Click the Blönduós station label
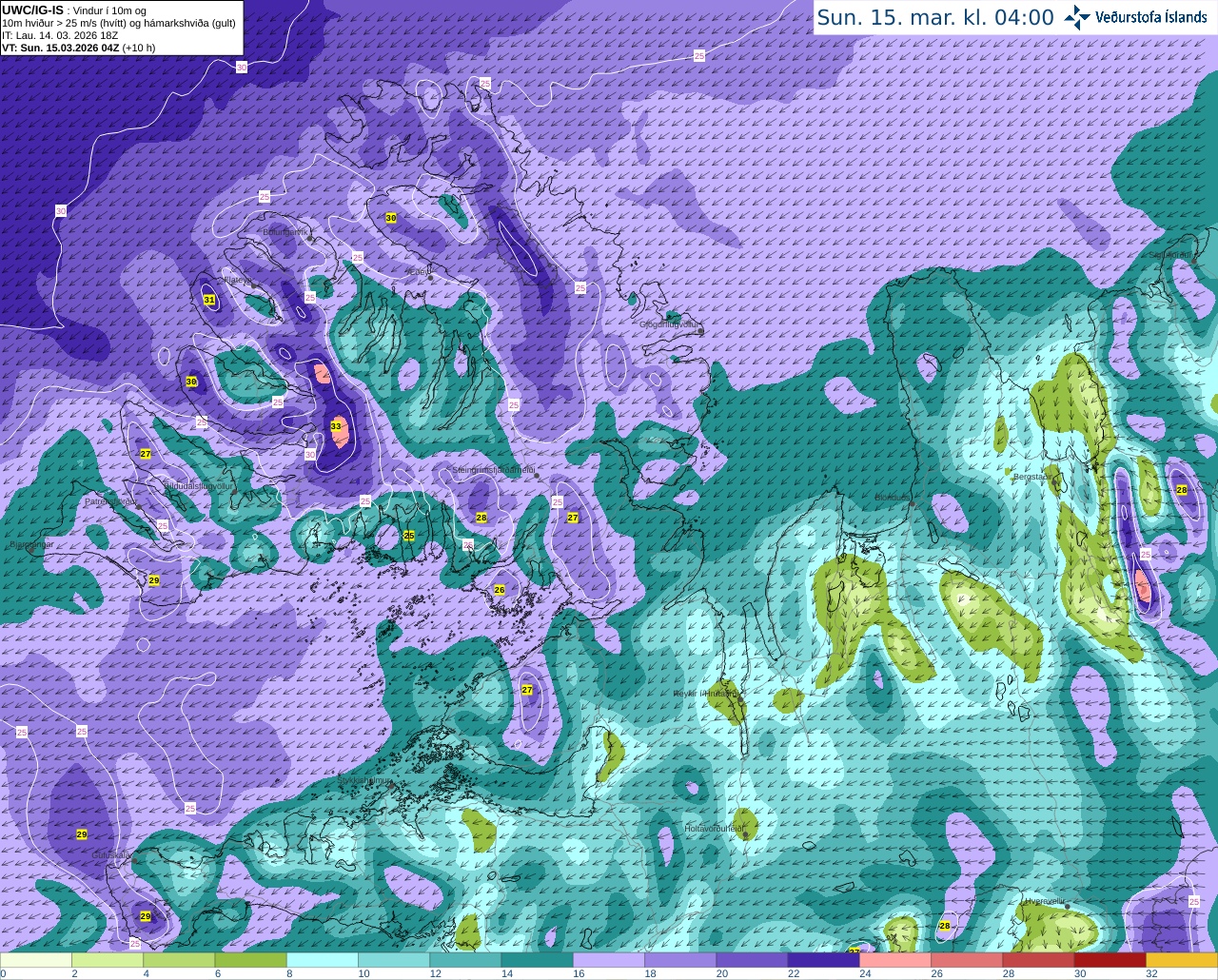The height and width of the screenshot is (980, 1218). point(892,498)
